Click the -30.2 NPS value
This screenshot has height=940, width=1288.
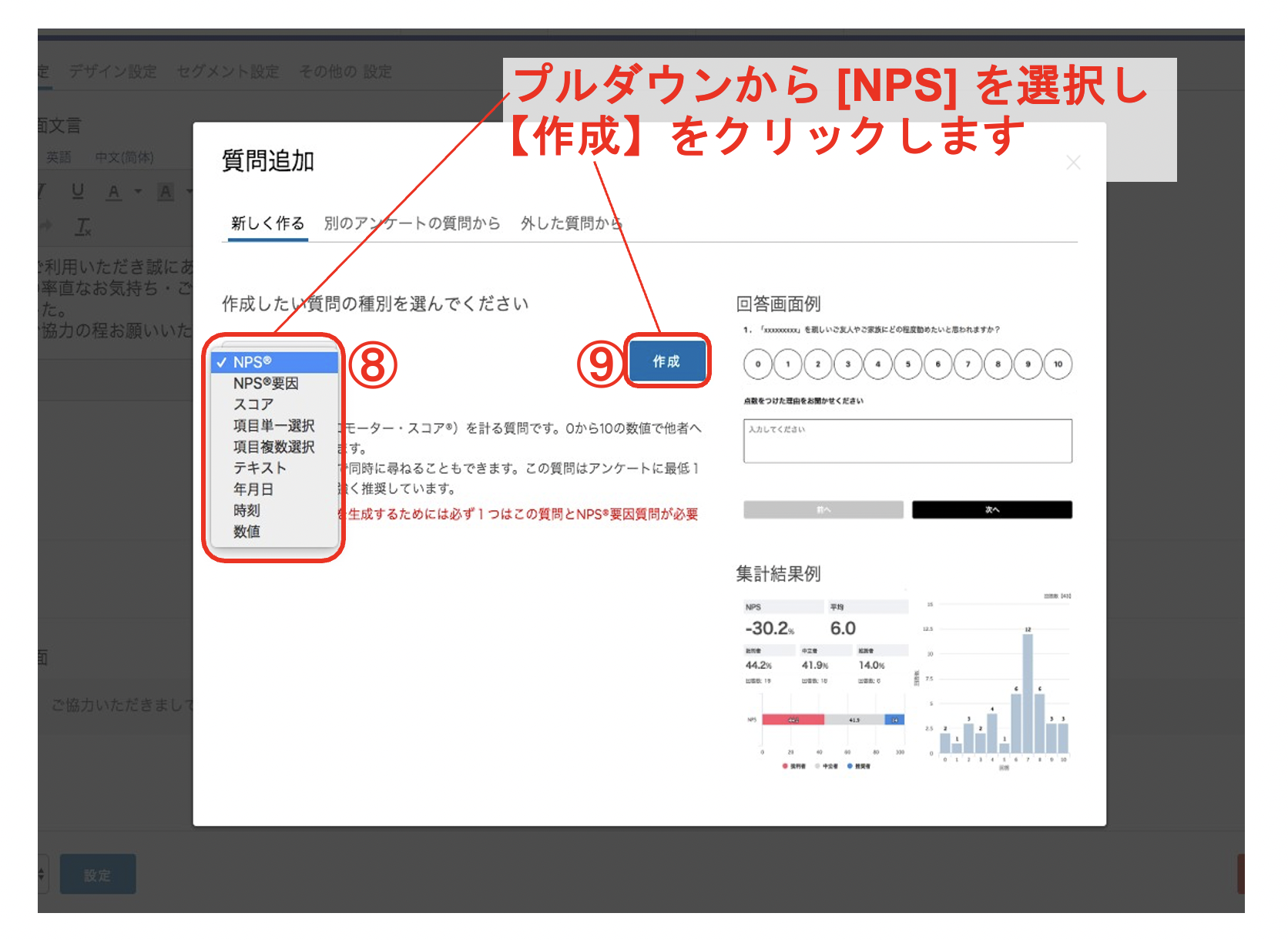(770, 628)
